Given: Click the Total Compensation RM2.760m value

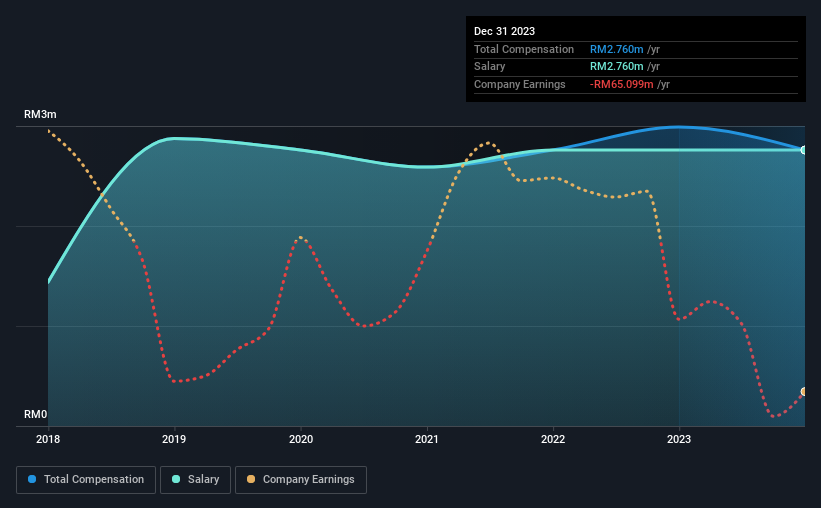Looking at the screenshot, I should click(x=616, y=49).
